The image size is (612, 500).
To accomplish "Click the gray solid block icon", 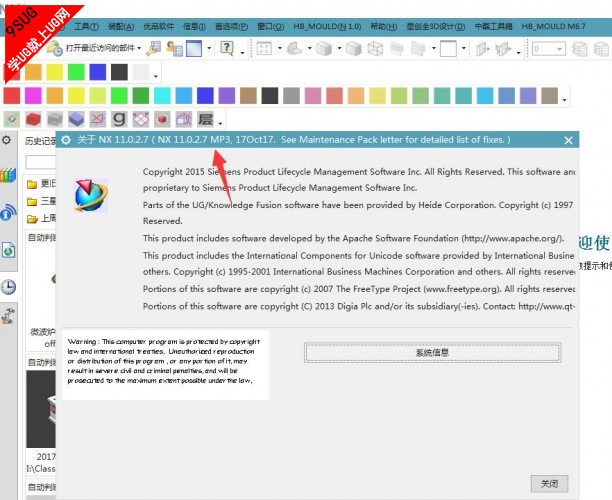I will point(55,119).
